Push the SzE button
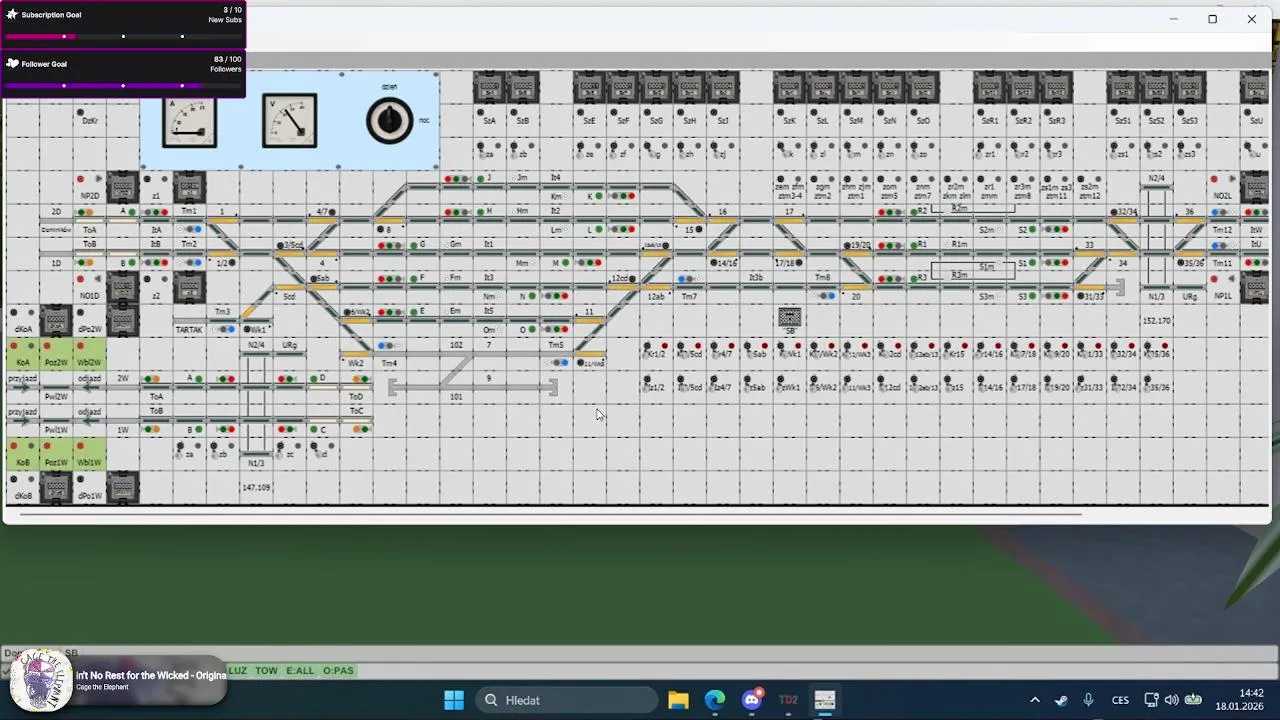The width and height of the screenshot is (1280, 720). [581, 112]
